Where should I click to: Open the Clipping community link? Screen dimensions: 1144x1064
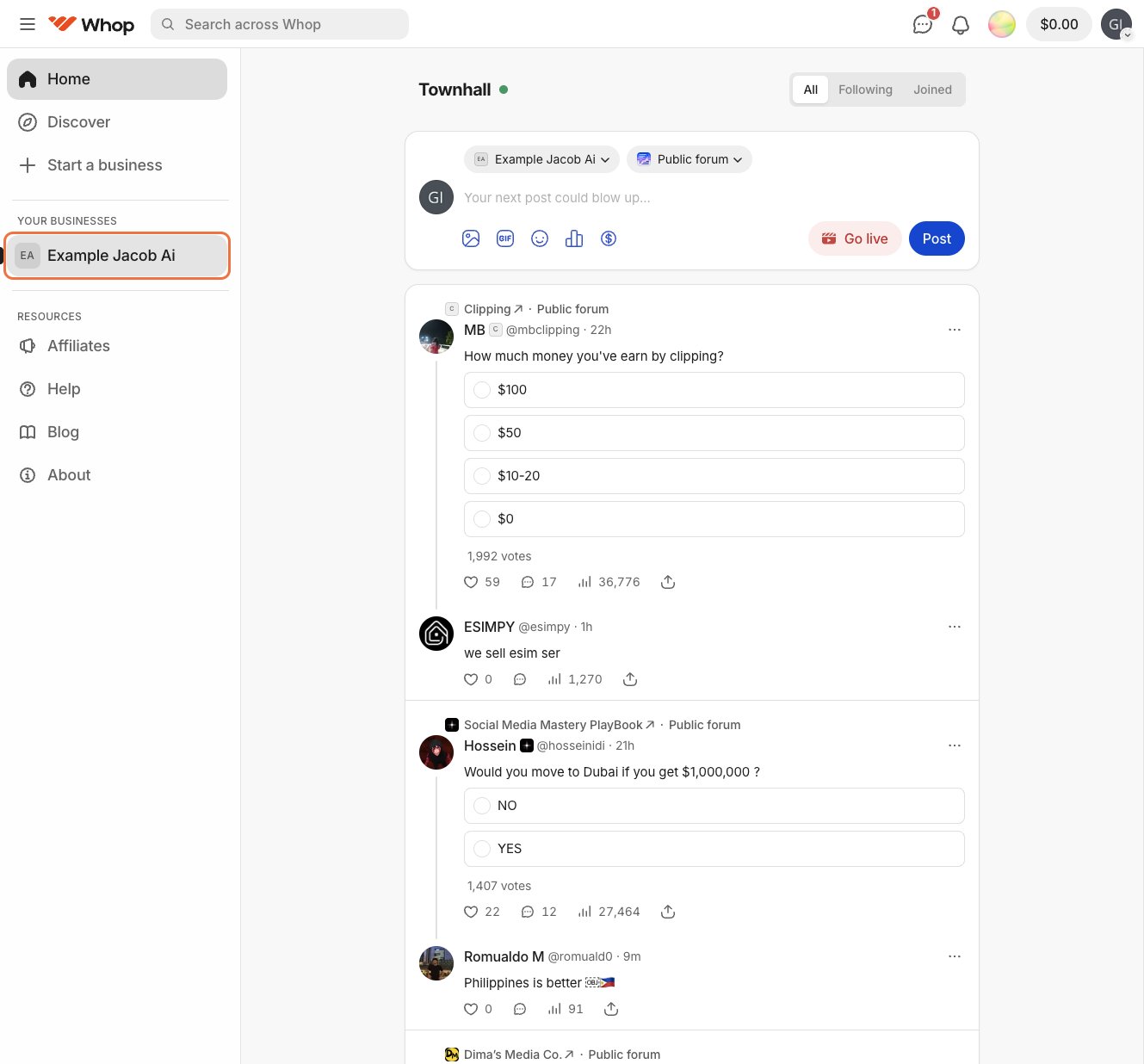(493, 309)
